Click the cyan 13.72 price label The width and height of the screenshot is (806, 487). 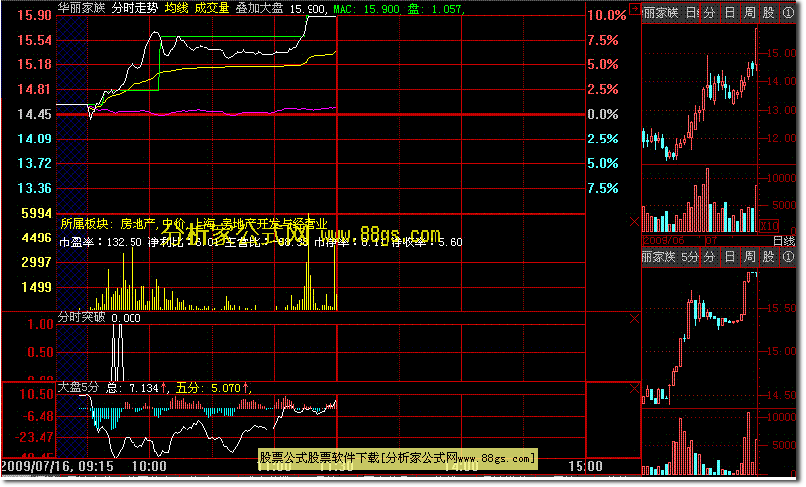[34, 163]
